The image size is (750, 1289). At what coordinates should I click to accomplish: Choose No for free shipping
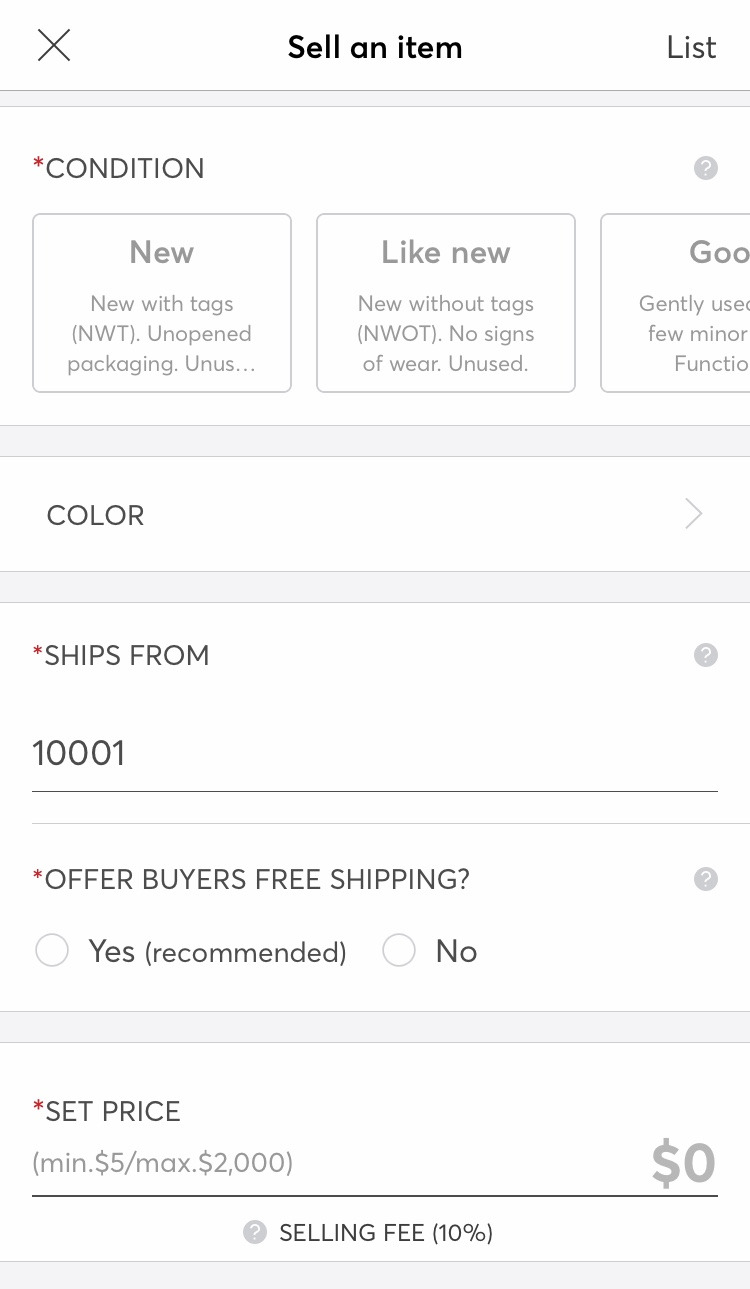pyautogui.click(x=399, y=951)
